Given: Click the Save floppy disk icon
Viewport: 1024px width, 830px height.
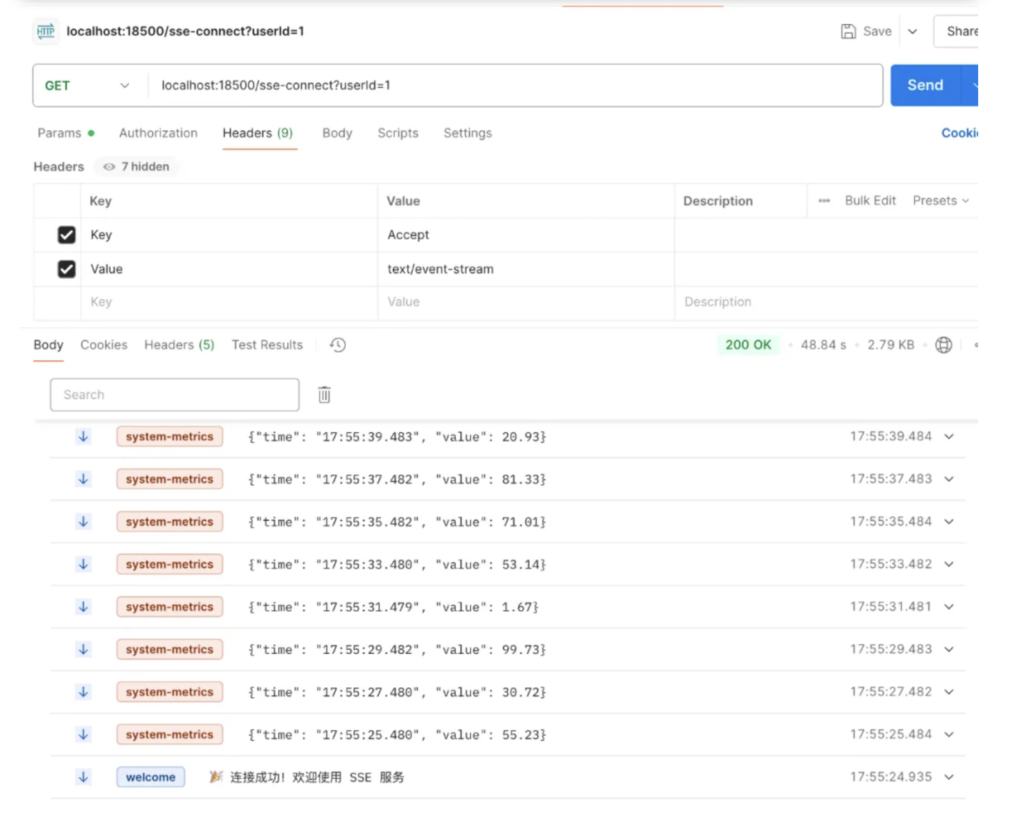Looking at the screenshot, I should 848,31.
